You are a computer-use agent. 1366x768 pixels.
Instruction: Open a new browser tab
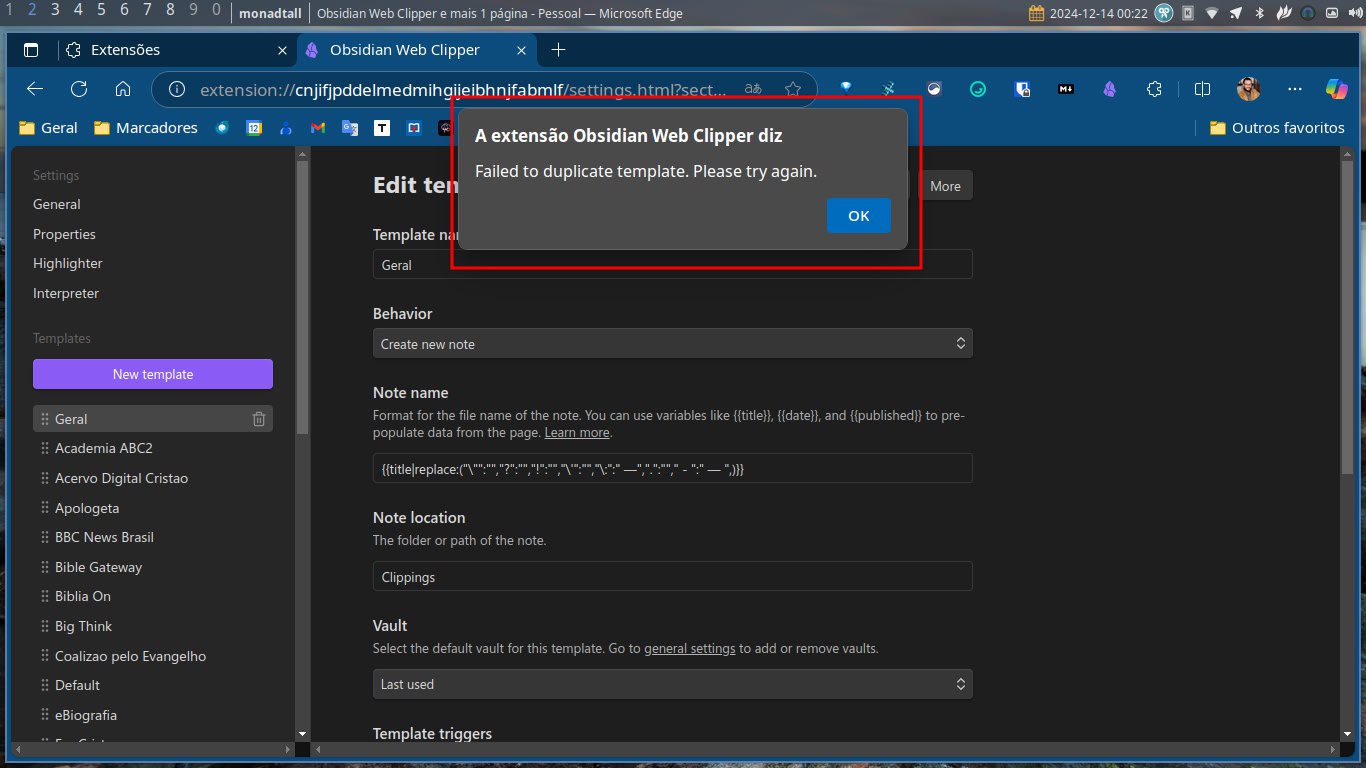[x=558, y=49]
